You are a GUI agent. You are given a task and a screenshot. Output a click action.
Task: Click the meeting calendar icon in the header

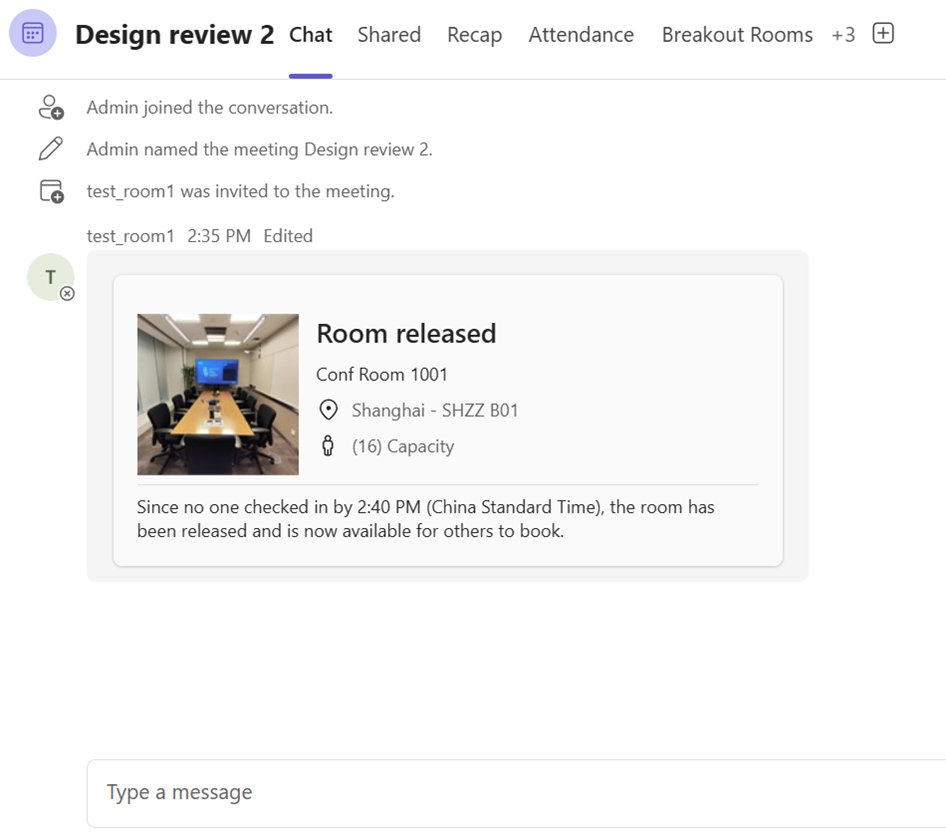[x=32, y=33]
